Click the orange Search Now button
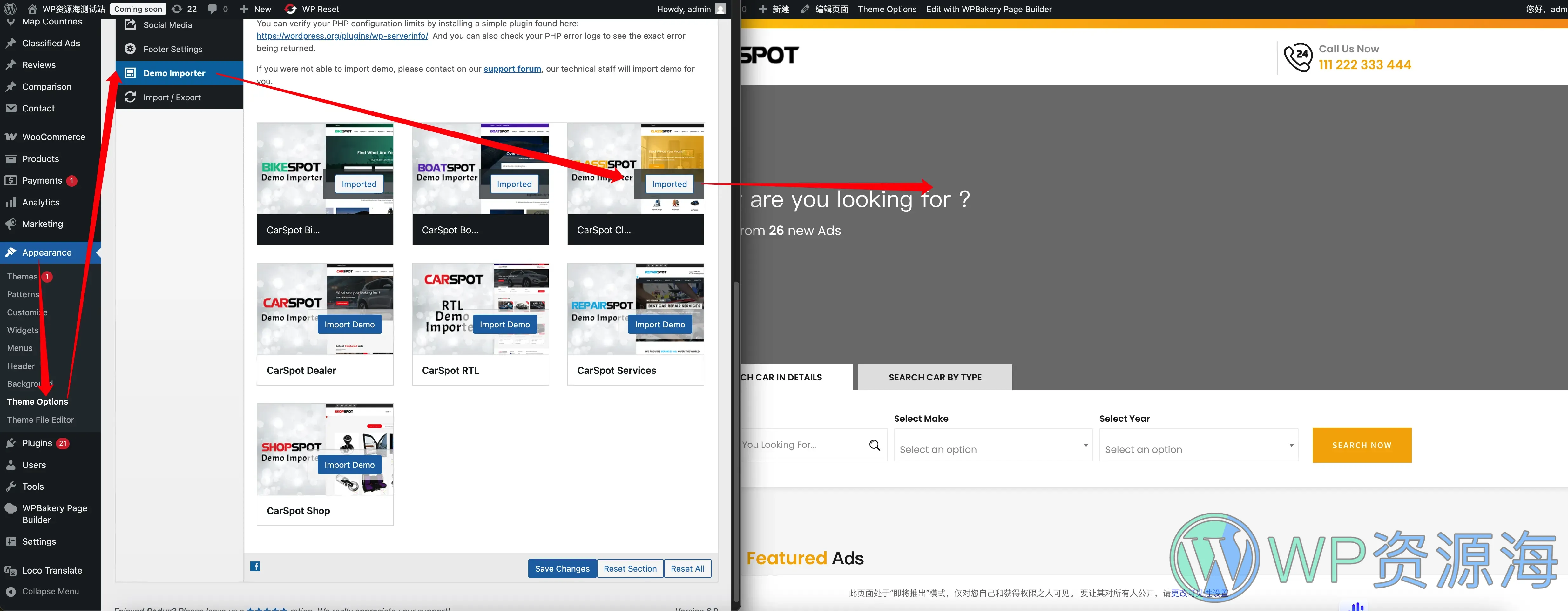The width and height of the screenshot is (1568, 611). 1361,446
